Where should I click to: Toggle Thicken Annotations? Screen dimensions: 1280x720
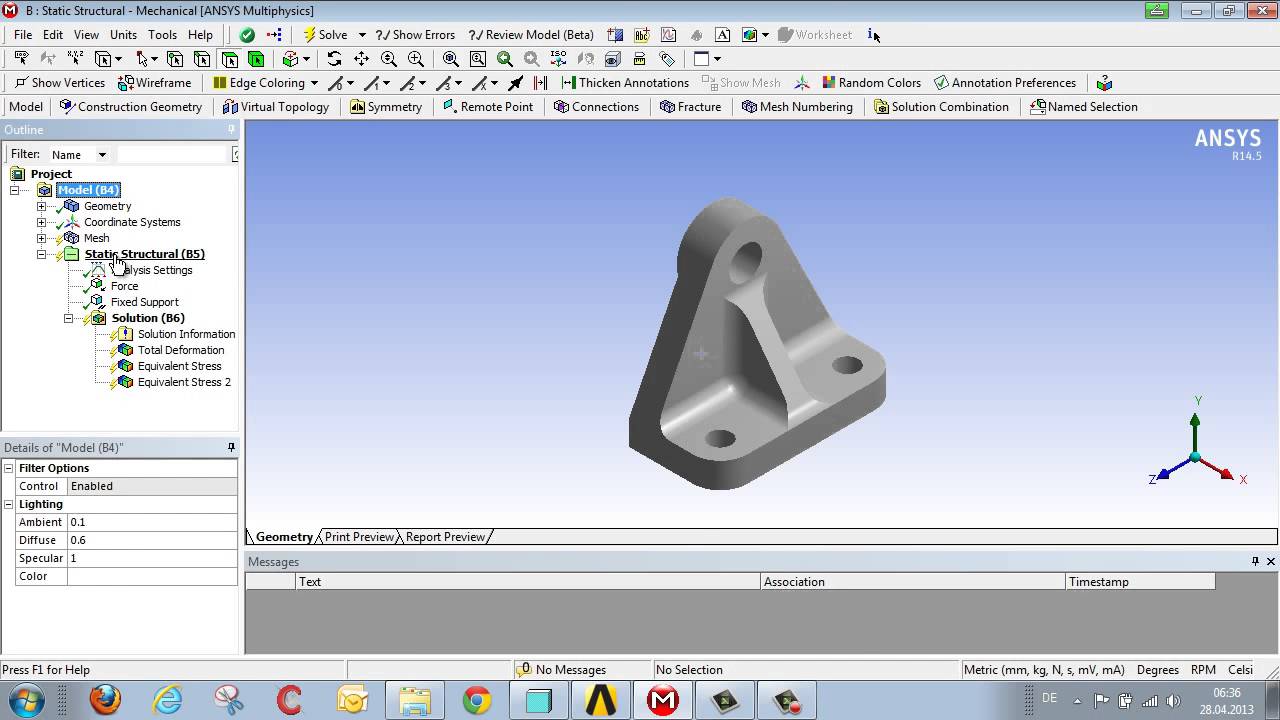point(625,82)
